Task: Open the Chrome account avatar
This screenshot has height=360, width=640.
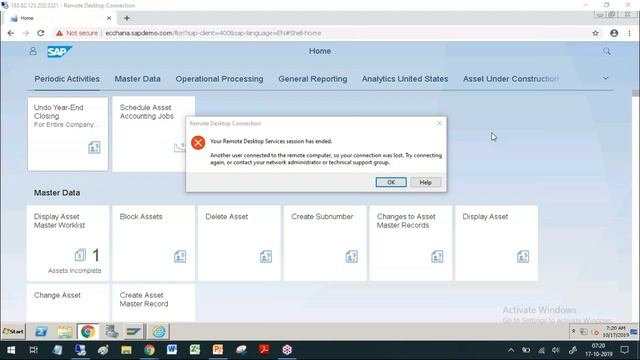Action: [x=614, y=33]
